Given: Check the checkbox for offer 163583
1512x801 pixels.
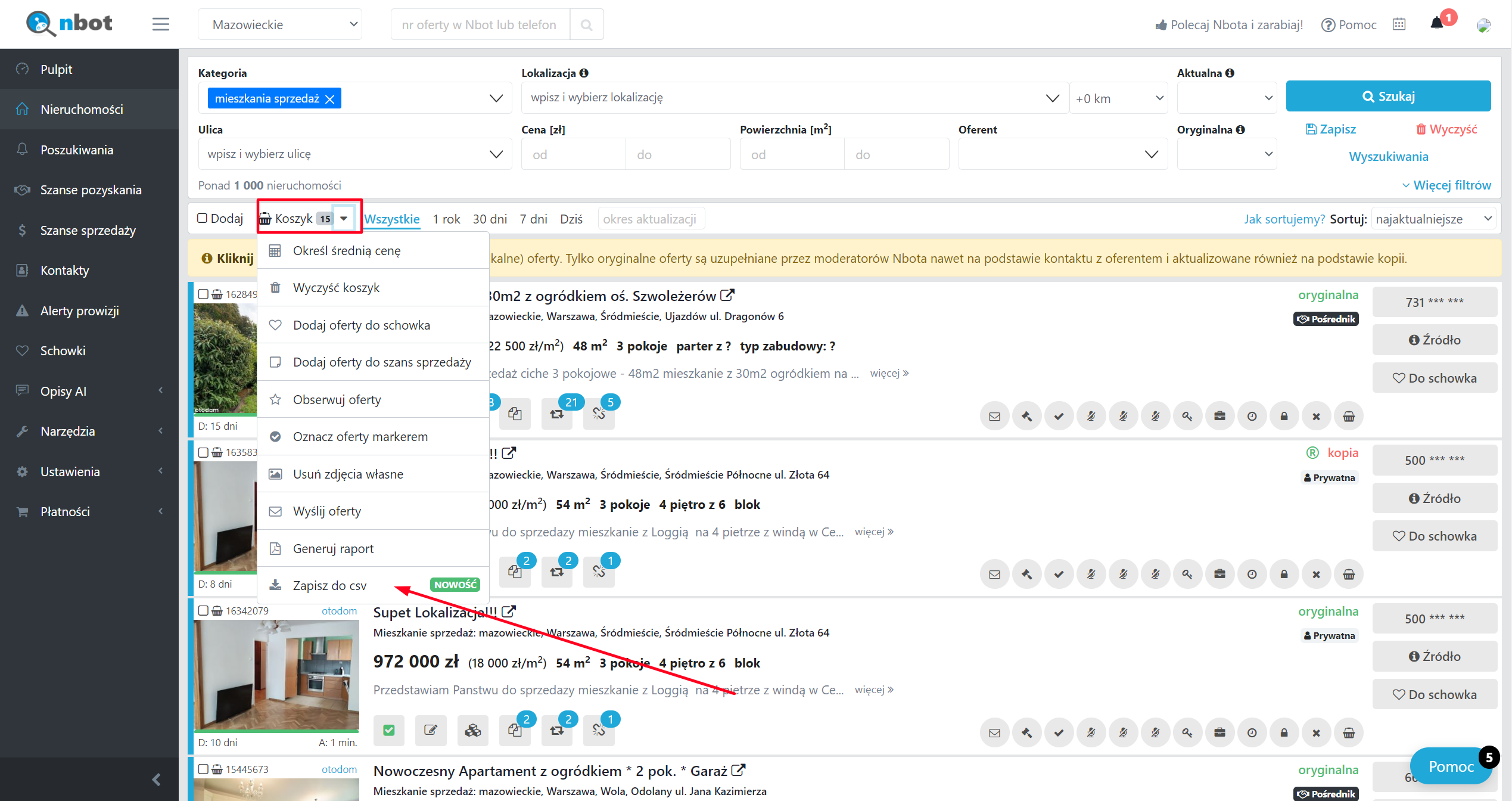Looking at the screenshot, I should click(x=203, y=452).
